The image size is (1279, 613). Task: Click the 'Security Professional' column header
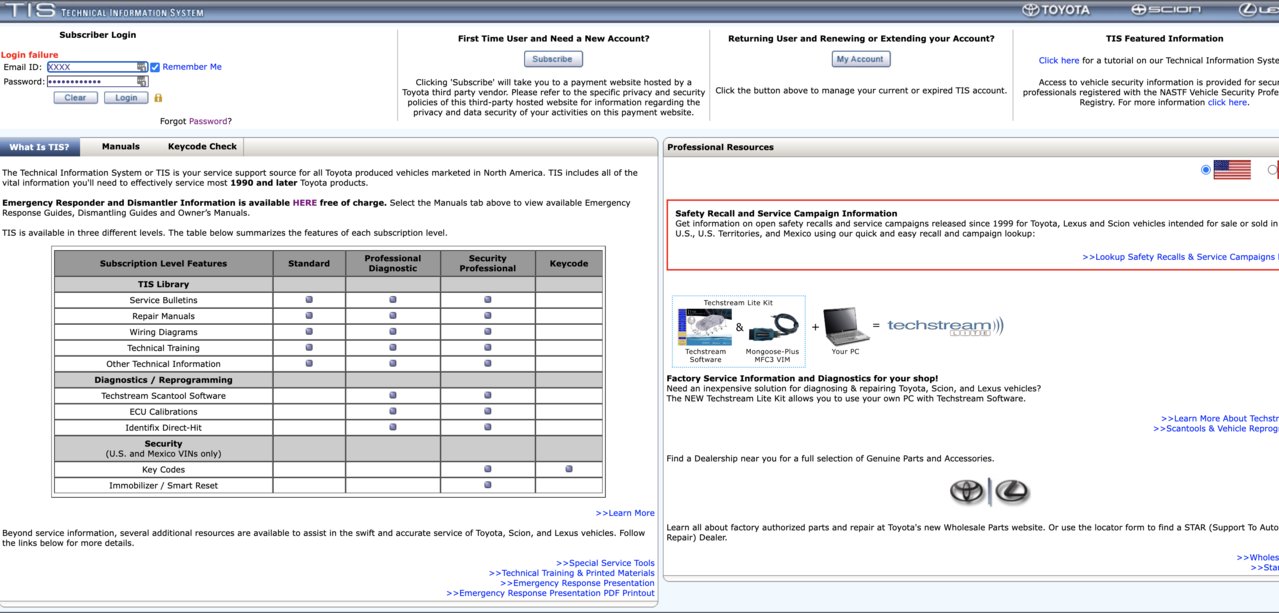pyautogui.click(x=487, y=263)
